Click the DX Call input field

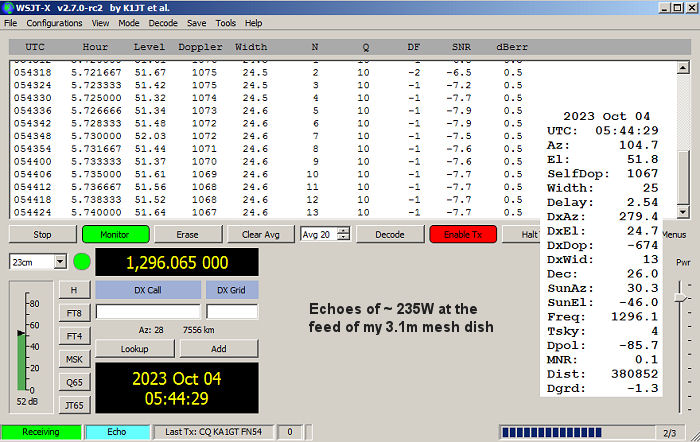(148, 311)
